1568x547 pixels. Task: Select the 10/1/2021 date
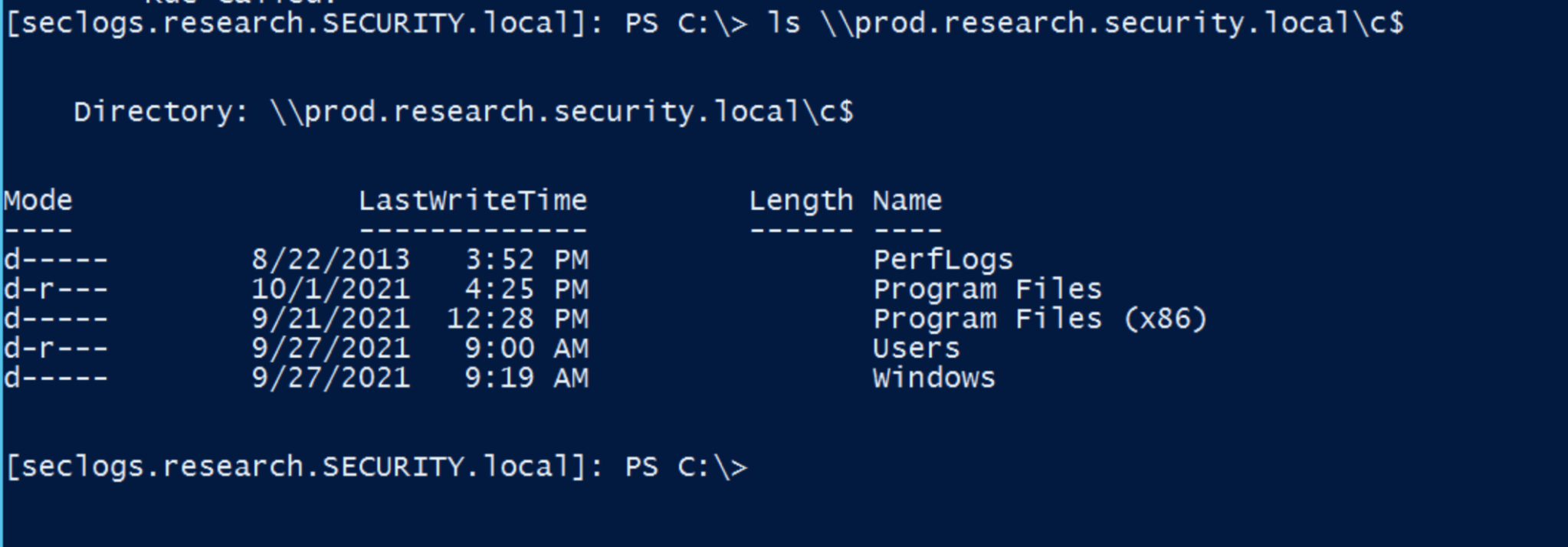click(x=330, y=290)
